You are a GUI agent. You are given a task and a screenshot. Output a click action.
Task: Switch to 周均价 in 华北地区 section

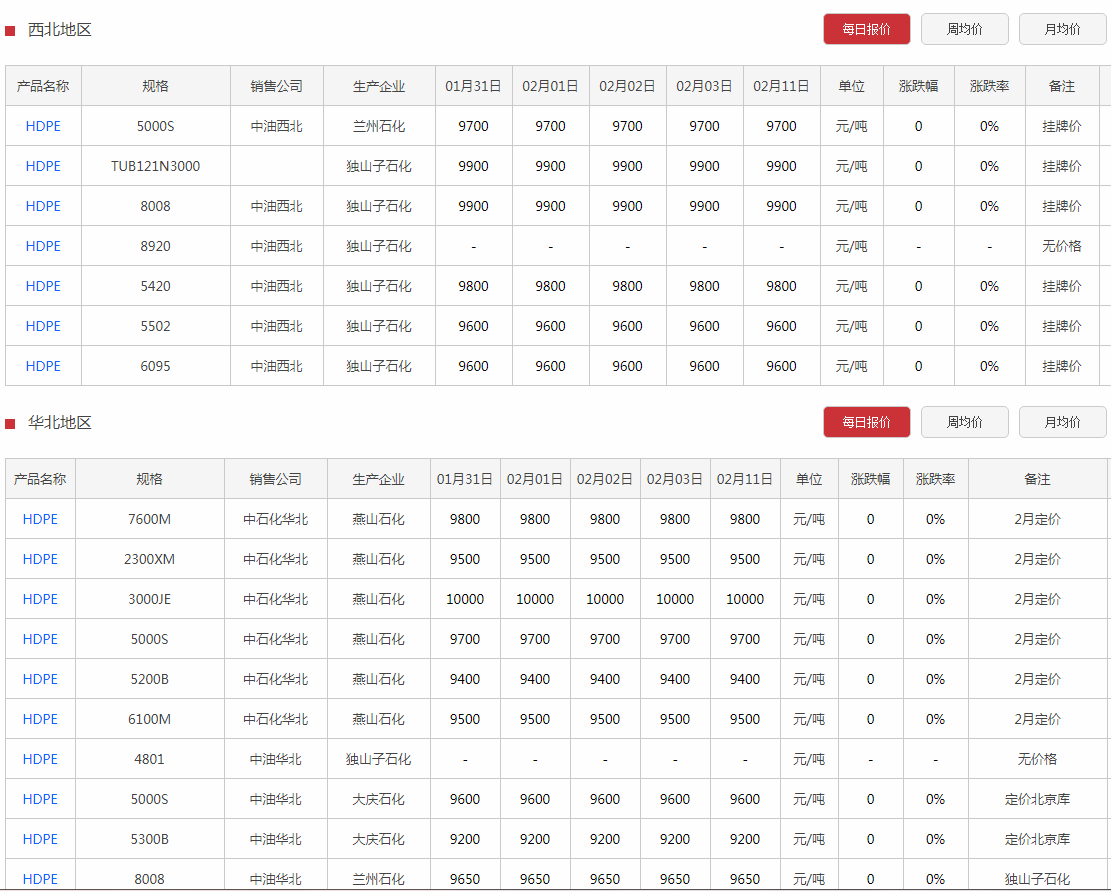tap(964, 422)
